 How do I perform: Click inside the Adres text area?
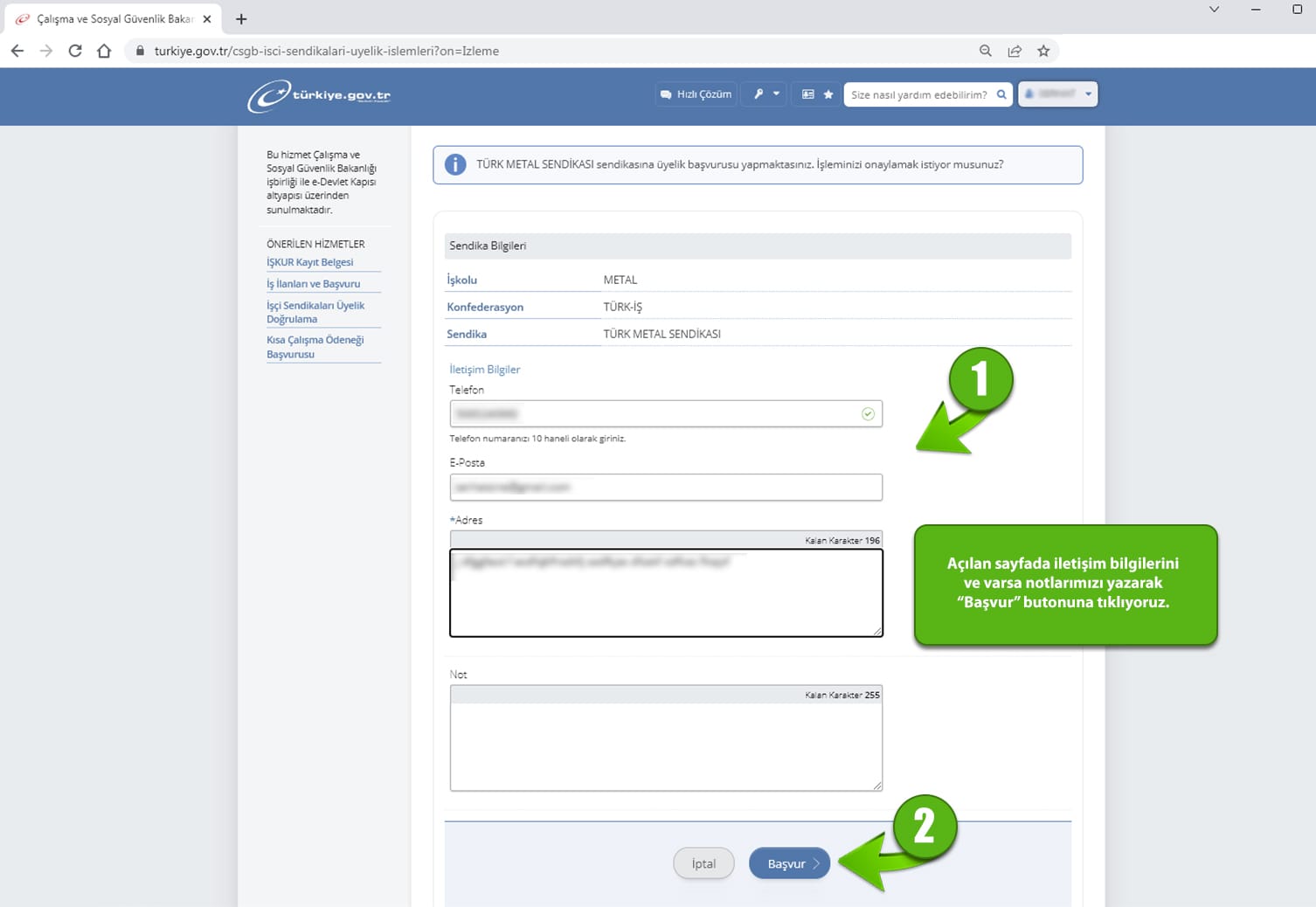666,592
